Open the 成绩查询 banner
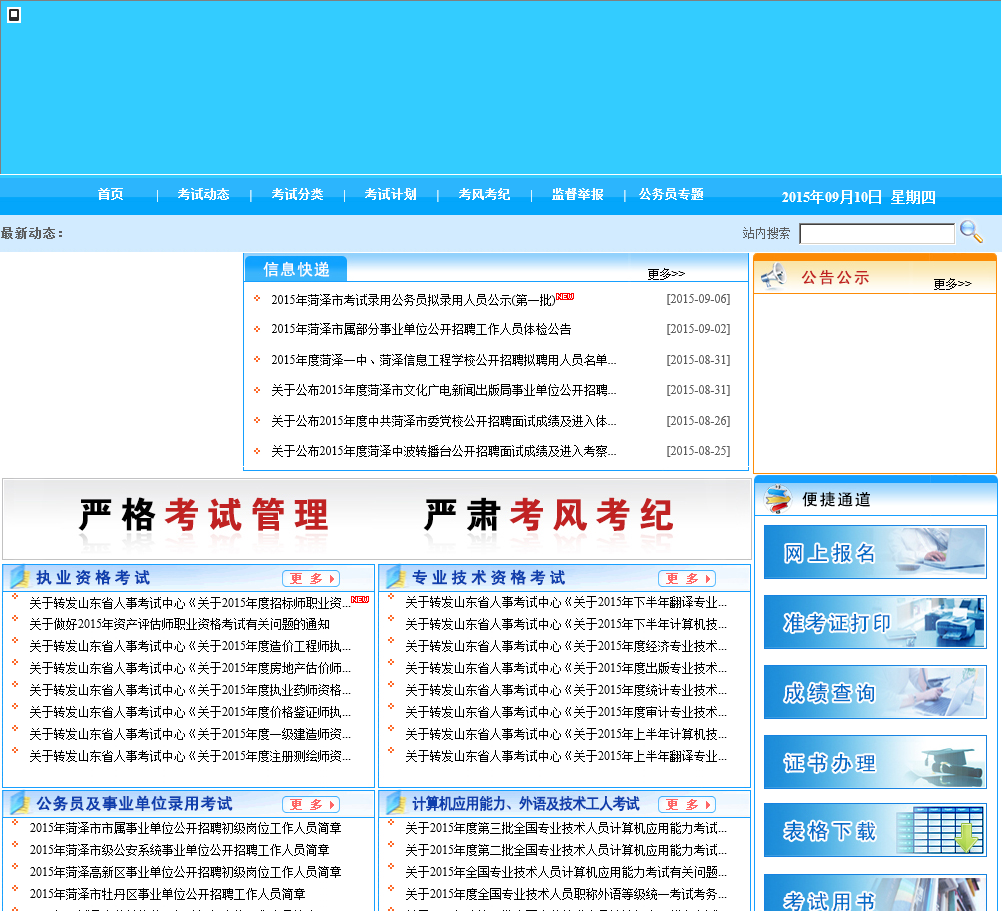Image resolution: width=1002 pixels, height=911 pixels. click(875, 692)
